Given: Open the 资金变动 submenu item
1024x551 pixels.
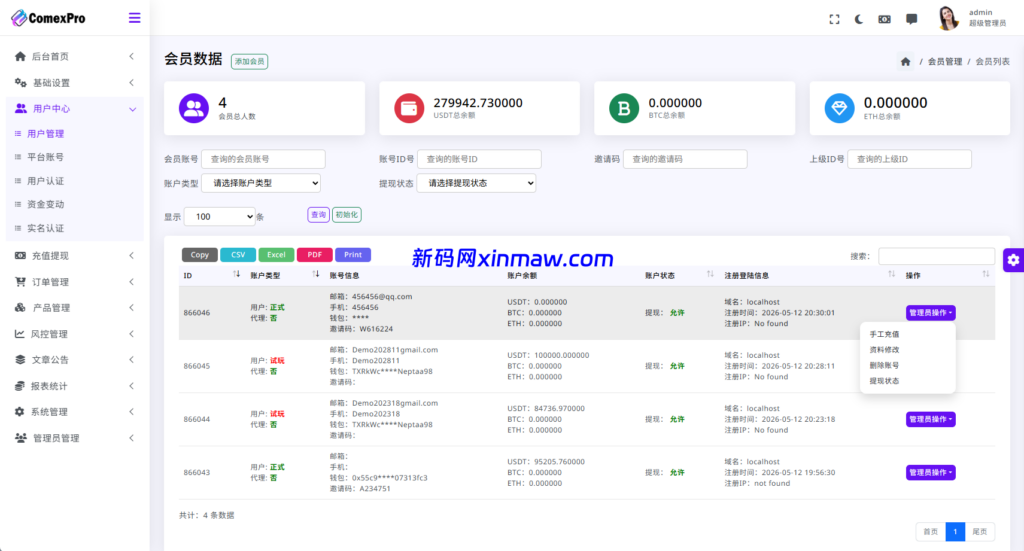Looking at the screenshot, I should click(45, 204).
